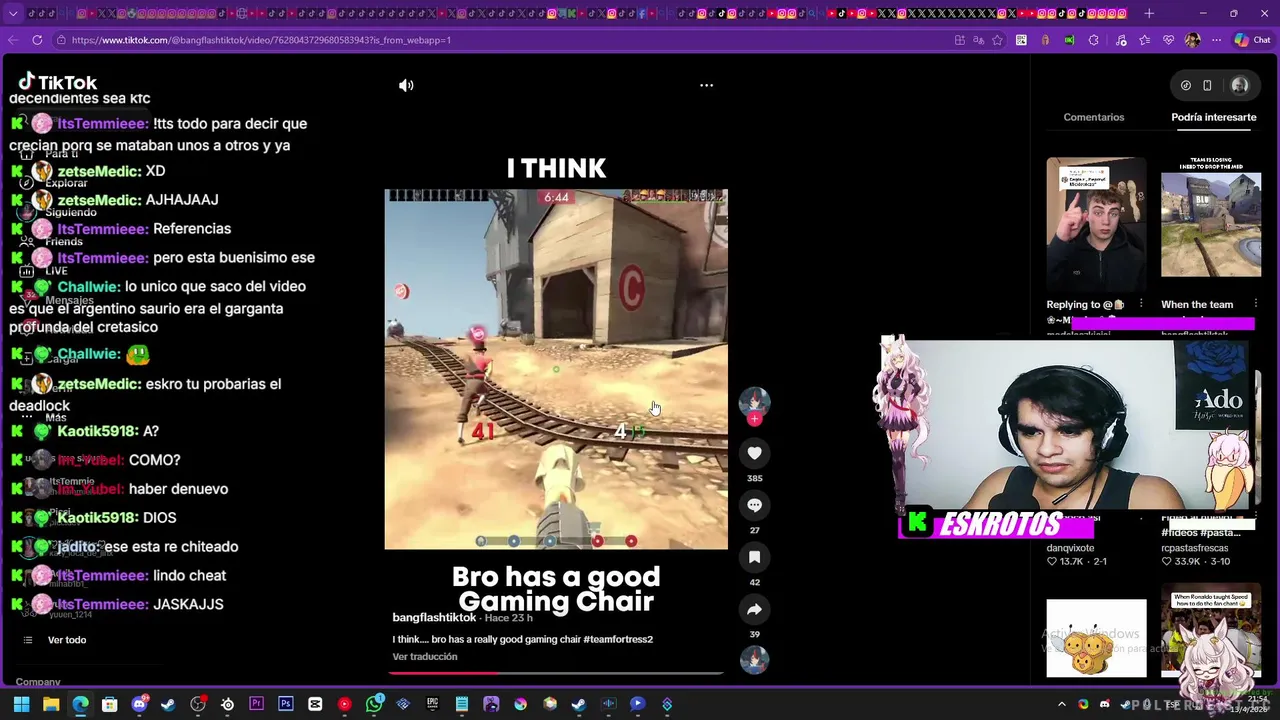Open the Windows Start menu
This screenshot has width=1280, height=720.
point(21,704)
